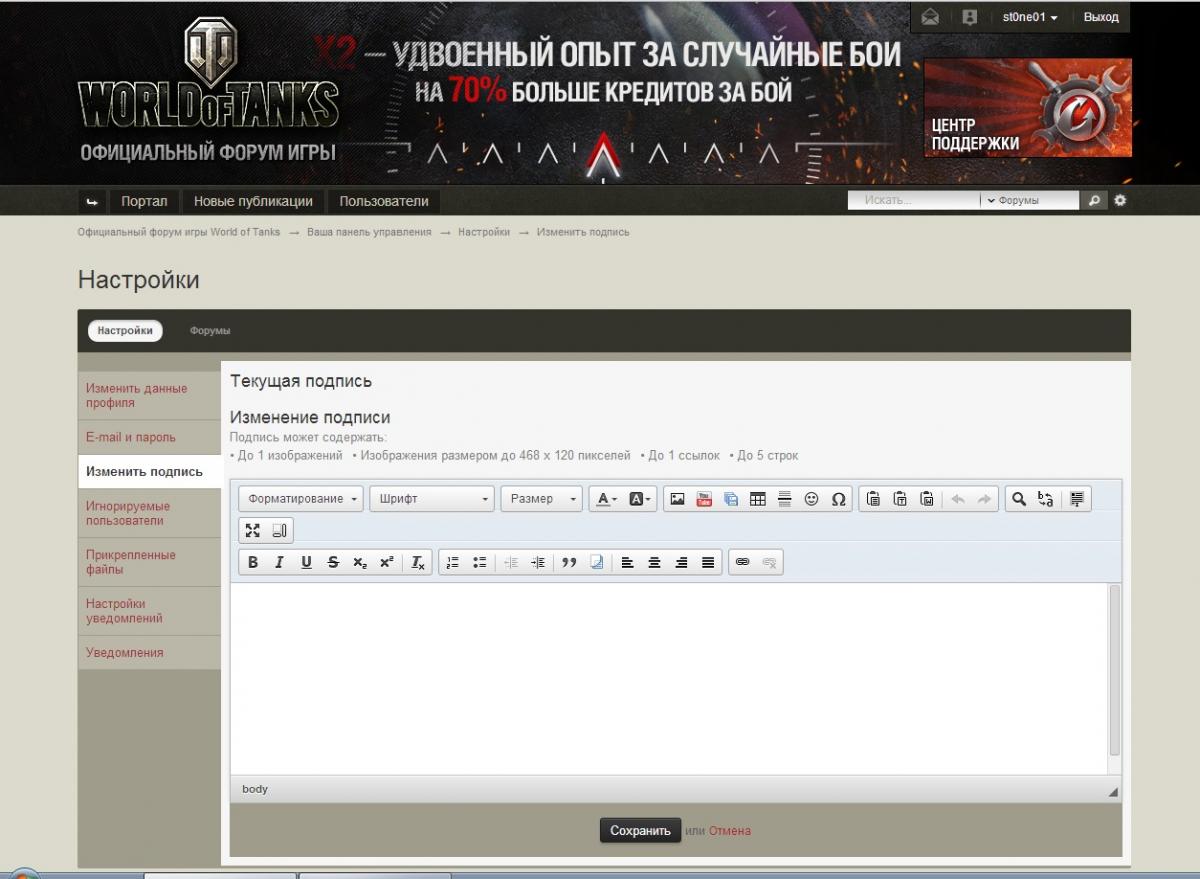Insert a horizontal line
1200x879 pixels.
pyautogui.click(x=785, y=499)
